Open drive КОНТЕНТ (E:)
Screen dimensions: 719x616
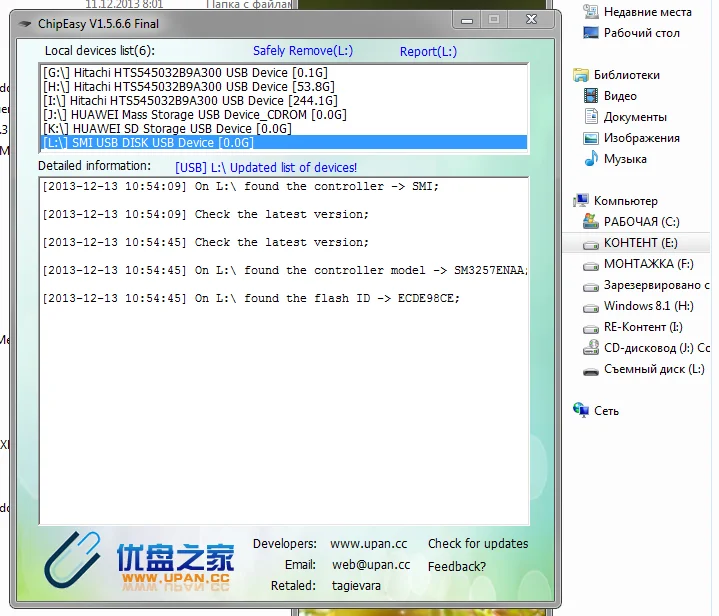tap(641, 243)
